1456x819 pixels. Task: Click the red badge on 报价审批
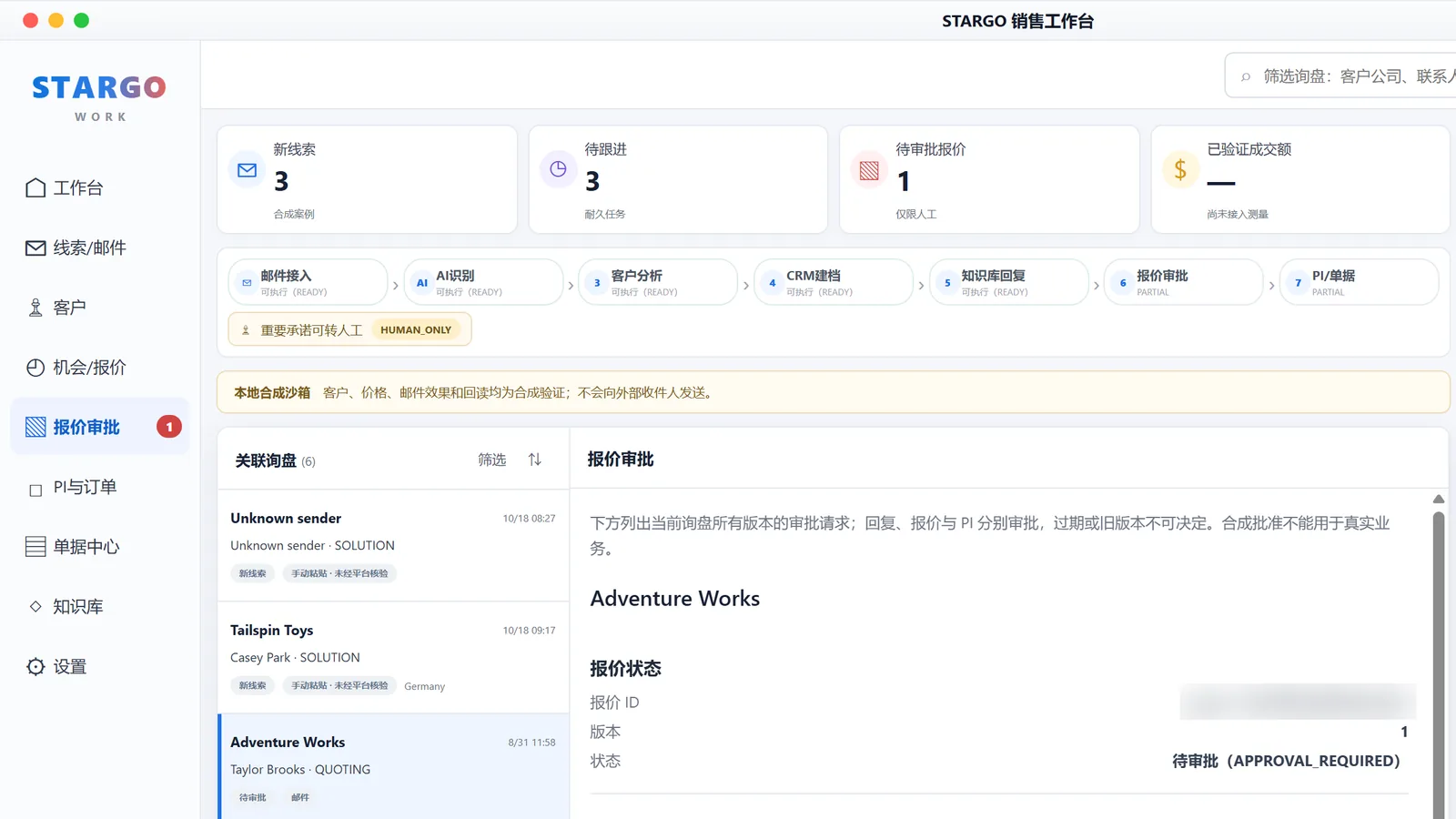[x=169, y=427]
